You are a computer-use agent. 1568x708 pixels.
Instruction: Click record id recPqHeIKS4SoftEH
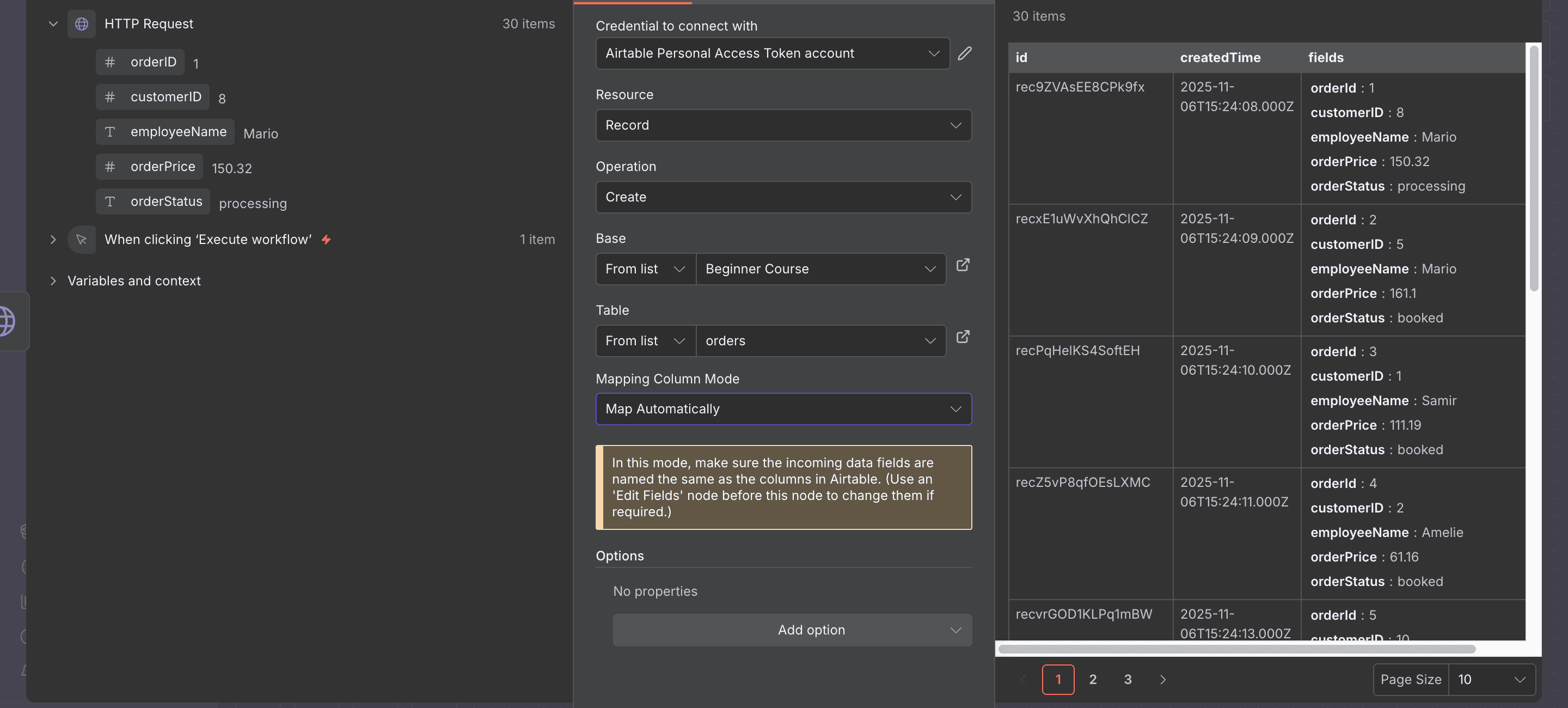(1077, 351)
